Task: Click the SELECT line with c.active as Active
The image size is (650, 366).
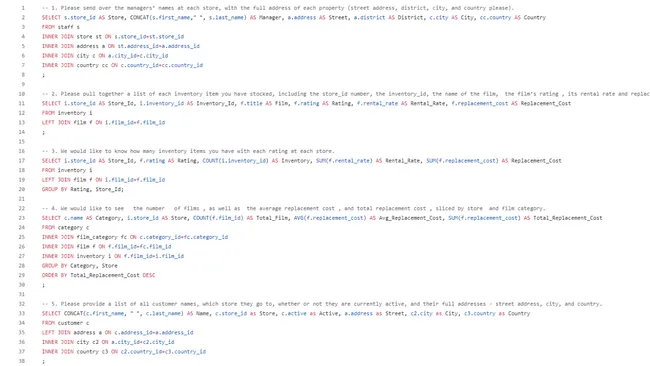Action: coord(286,313)
